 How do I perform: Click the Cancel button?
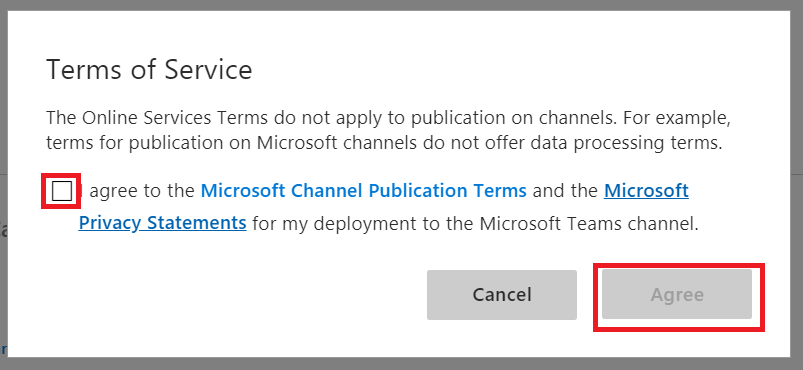pyautogui.click(x=502, y=295)
